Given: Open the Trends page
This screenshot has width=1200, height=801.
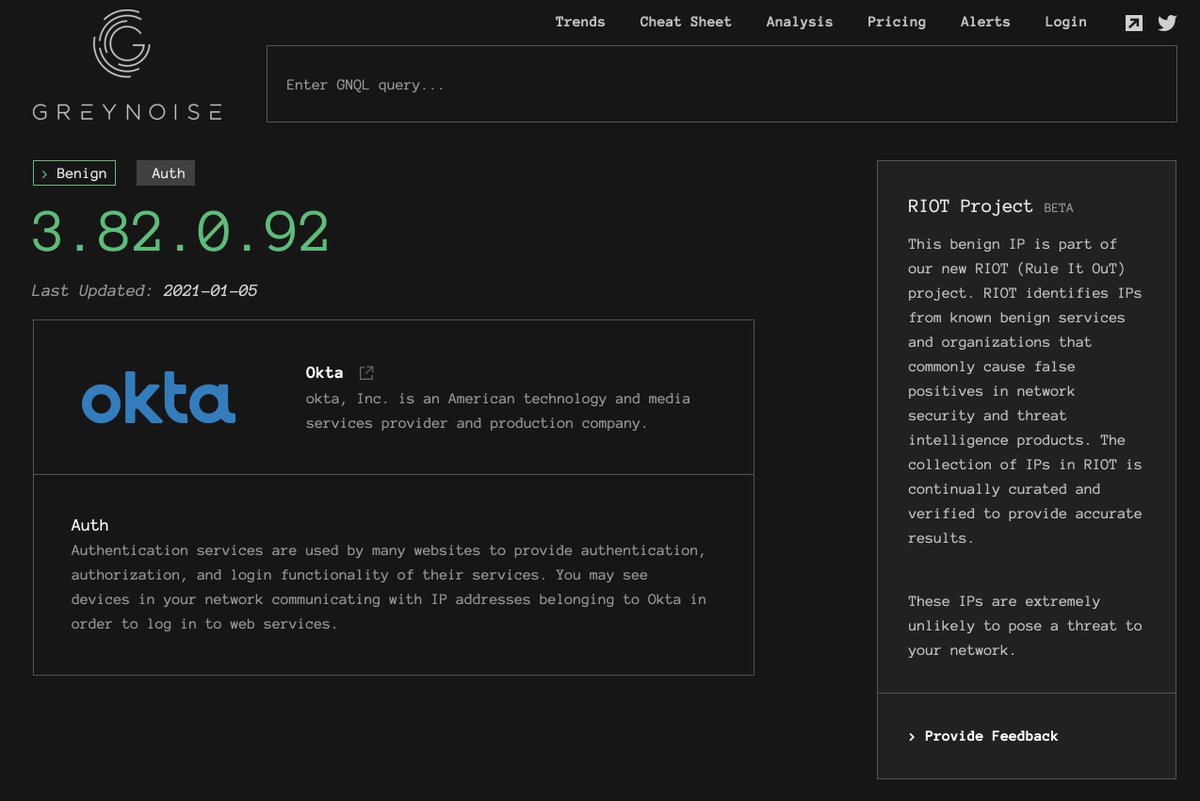Looking at the screenshot, I should [x=580, y=21].
